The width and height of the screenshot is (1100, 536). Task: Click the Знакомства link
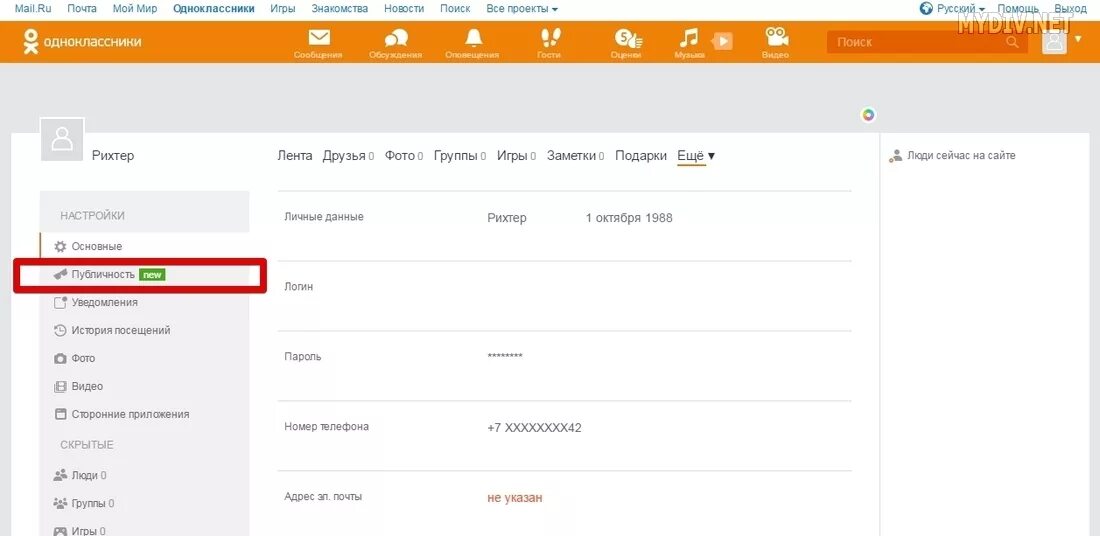point(340,8)
